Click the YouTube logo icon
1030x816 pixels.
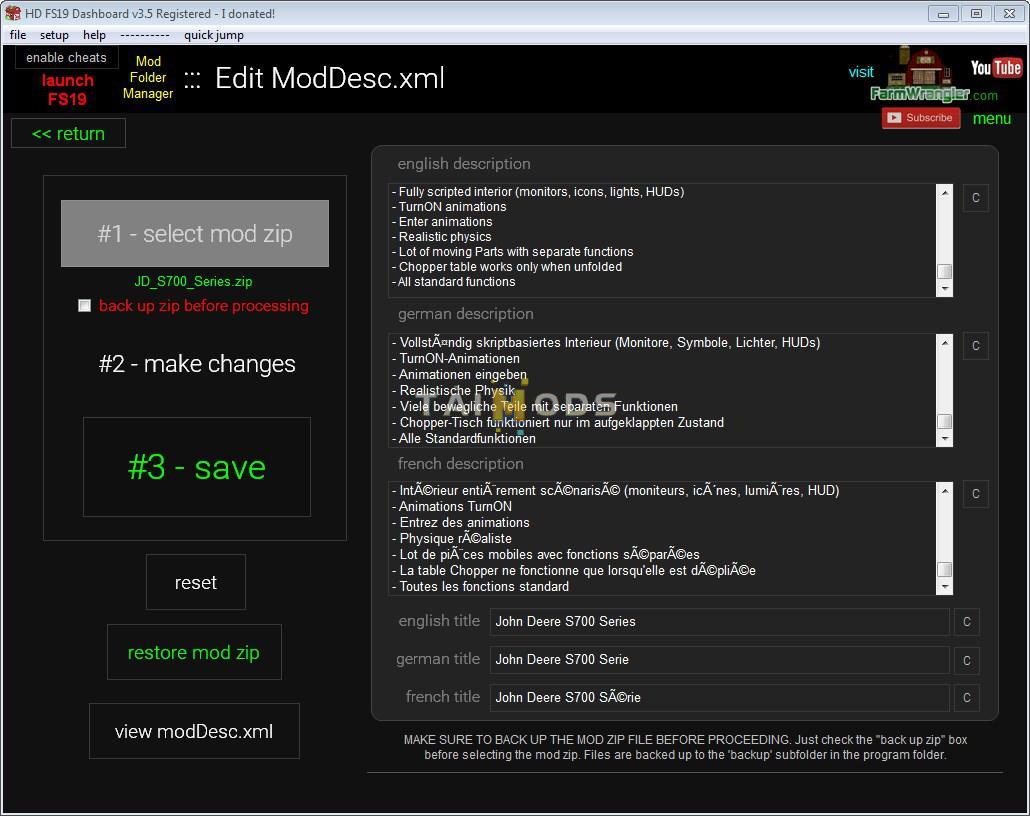996,68
